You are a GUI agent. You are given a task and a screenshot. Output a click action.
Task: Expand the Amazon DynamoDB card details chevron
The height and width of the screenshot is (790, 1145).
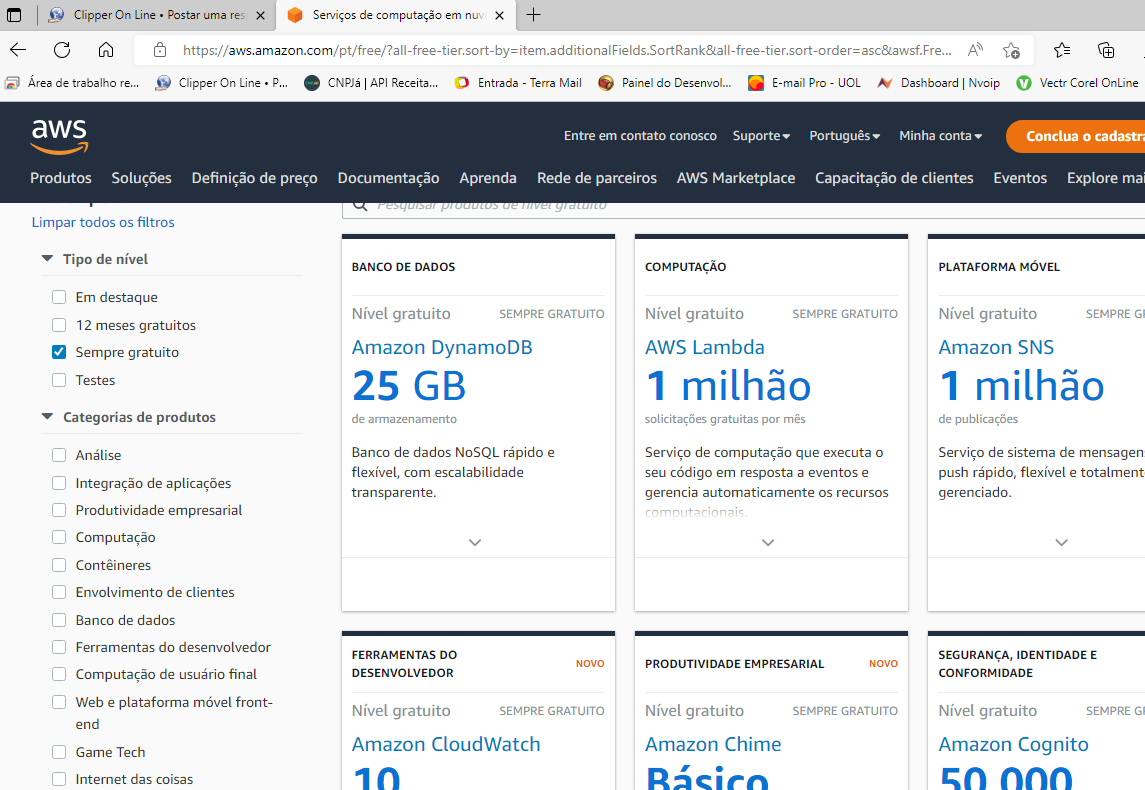click(x=475, y=542)
